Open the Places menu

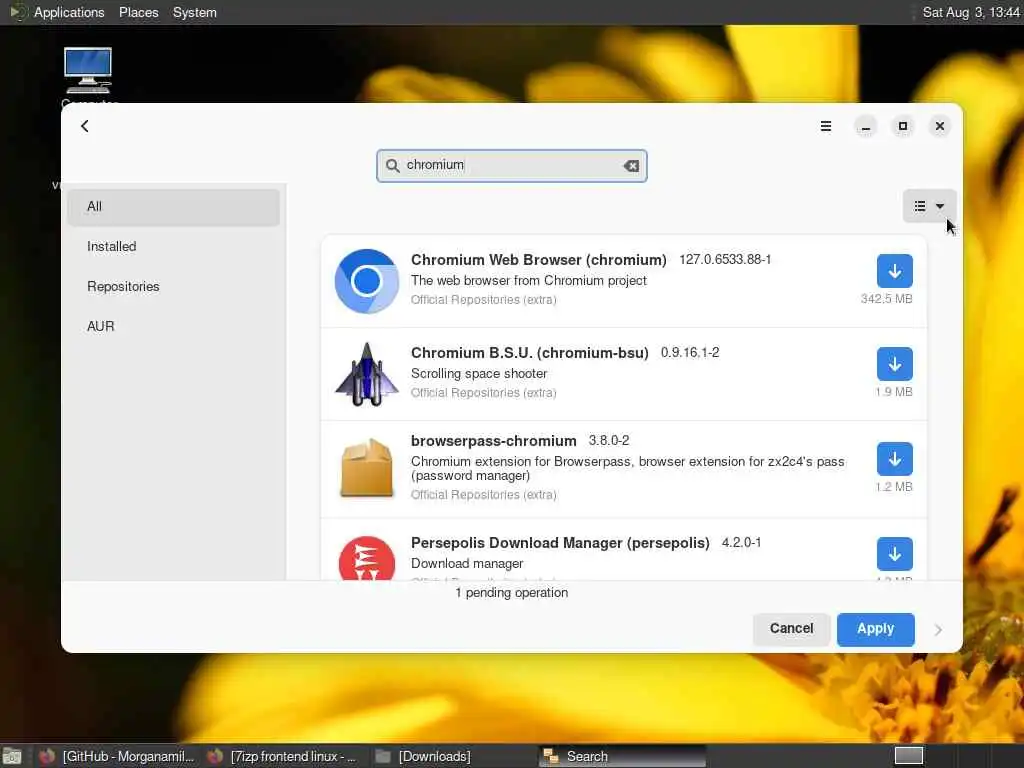point(138,12)
